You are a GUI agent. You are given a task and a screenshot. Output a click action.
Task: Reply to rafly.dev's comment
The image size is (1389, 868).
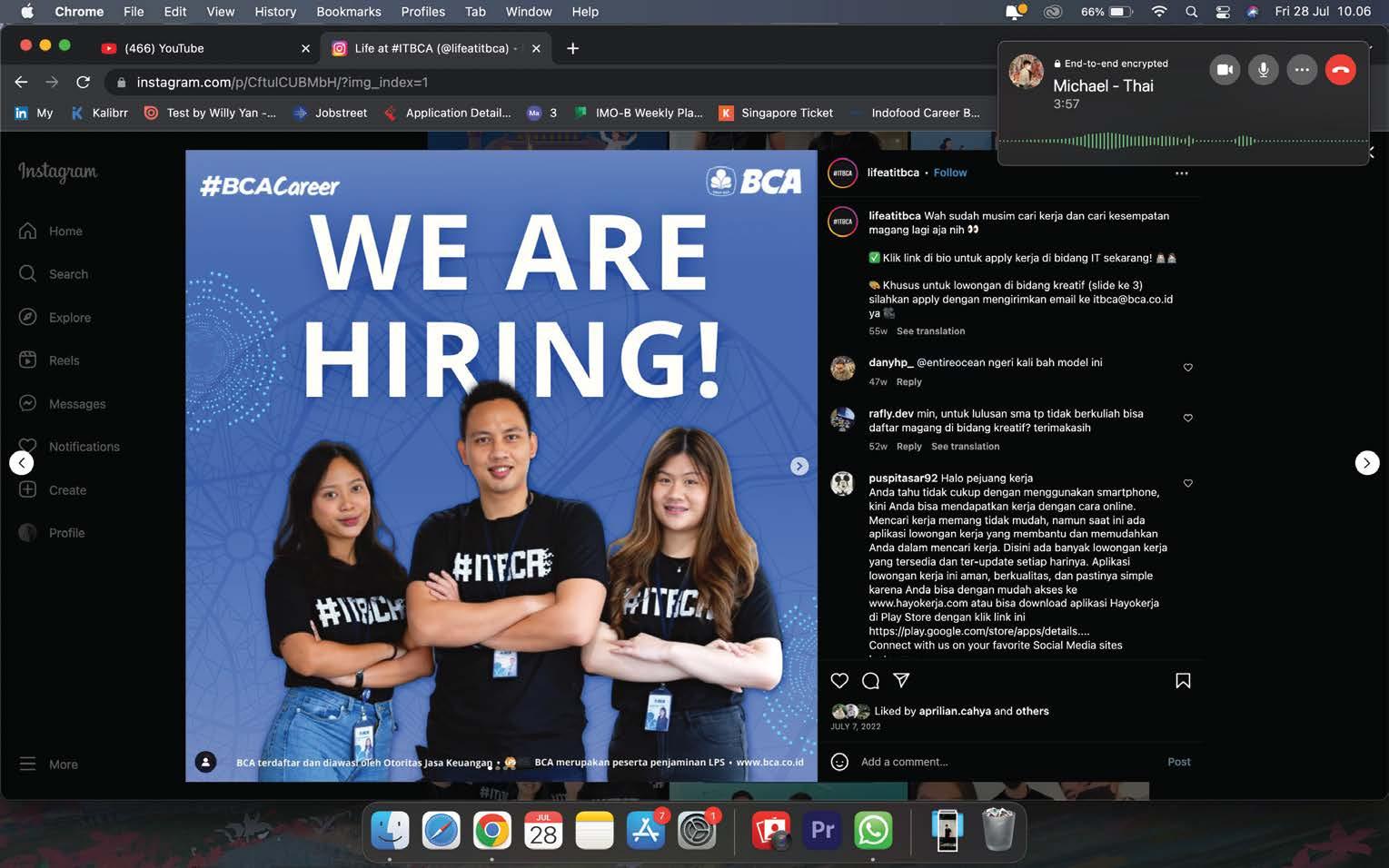coord(908,447)
